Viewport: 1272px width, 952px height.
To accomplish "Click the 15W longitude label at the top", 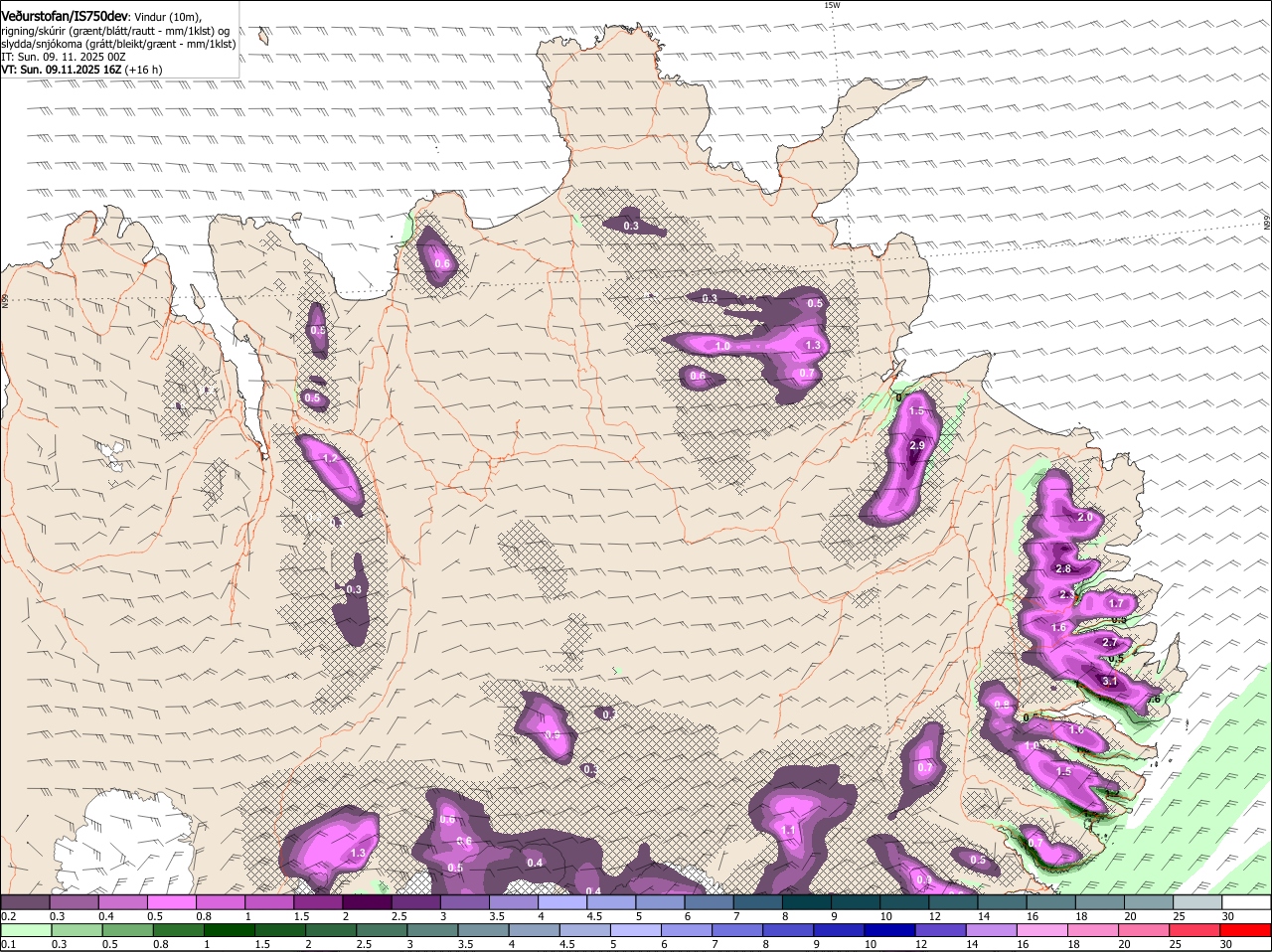I will click(x=832, y=5).
